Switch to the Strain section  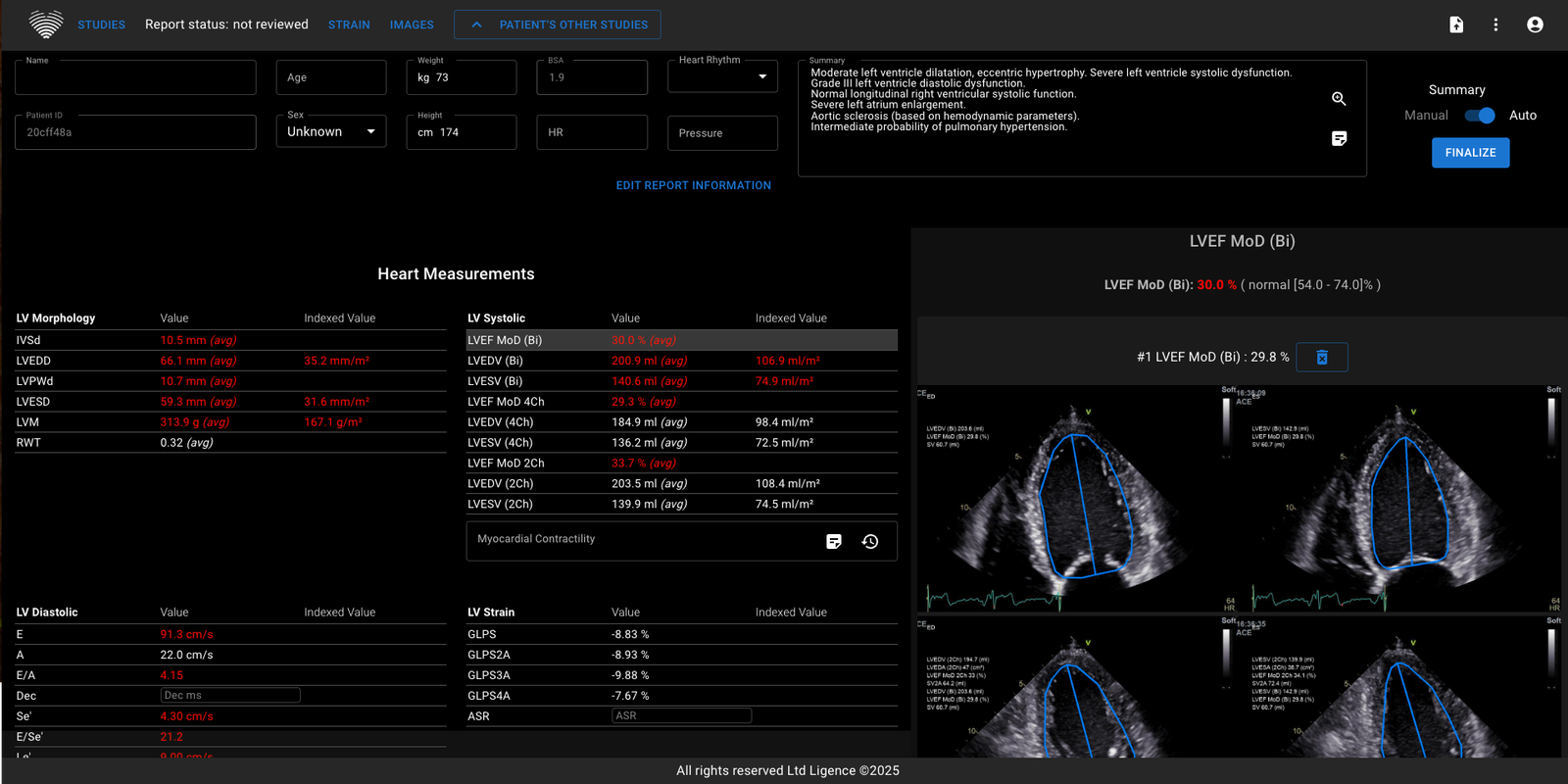click(349, 24)
